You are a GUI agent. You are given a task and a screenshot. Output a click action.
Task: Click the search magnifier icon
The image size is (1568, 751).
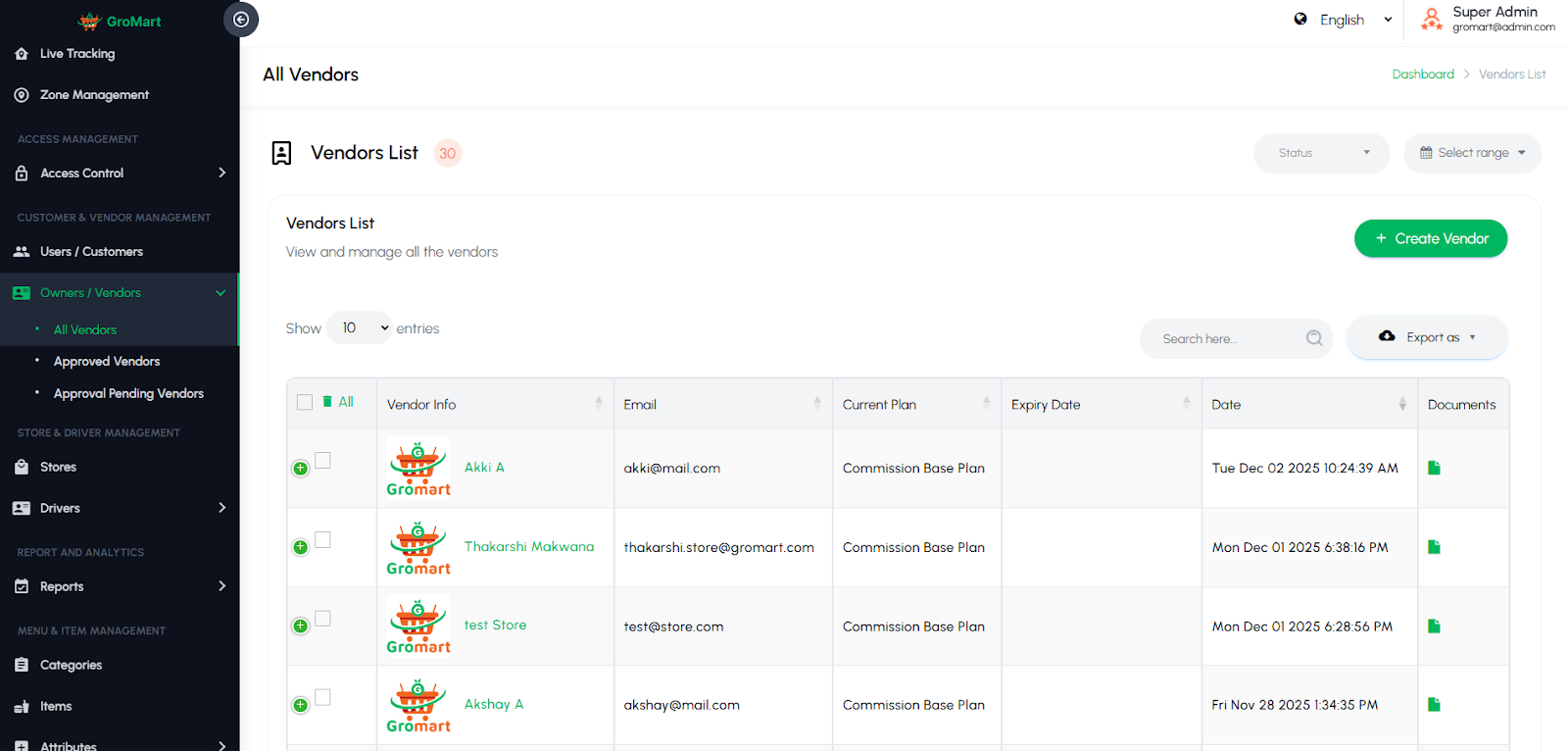click(x=1314, y=338)
